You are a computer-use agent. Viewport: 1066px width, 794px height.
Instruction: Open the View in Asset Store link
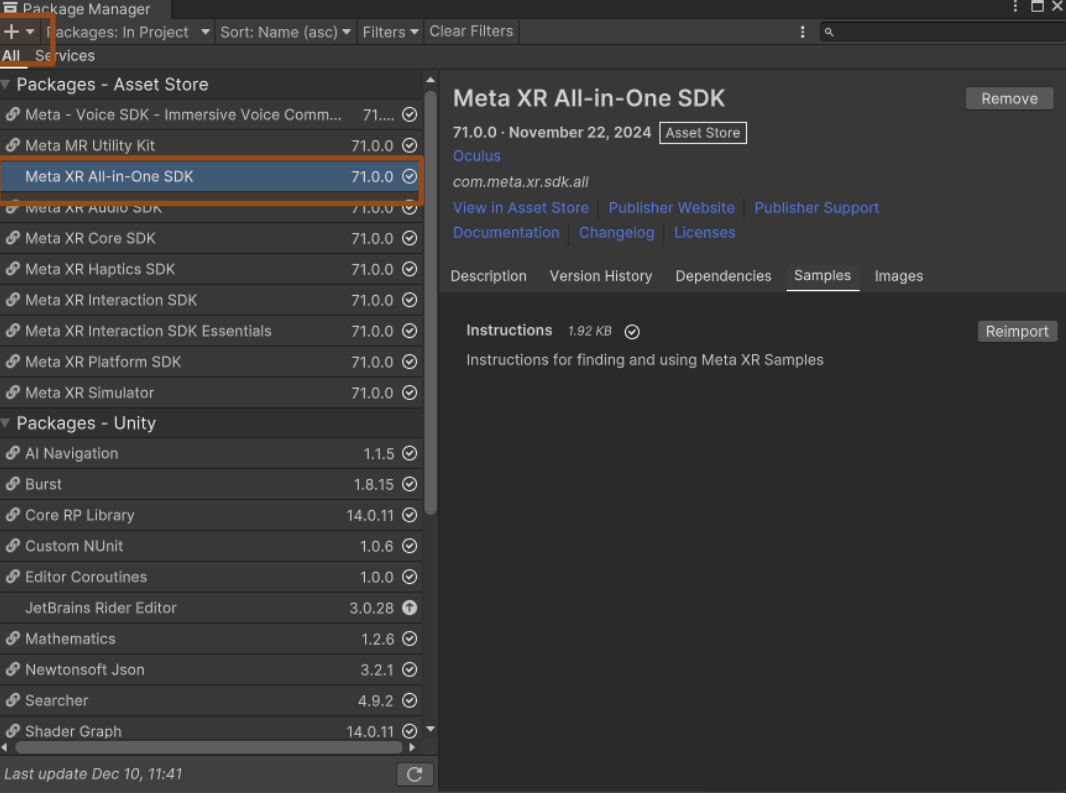(x=520, y=208)
